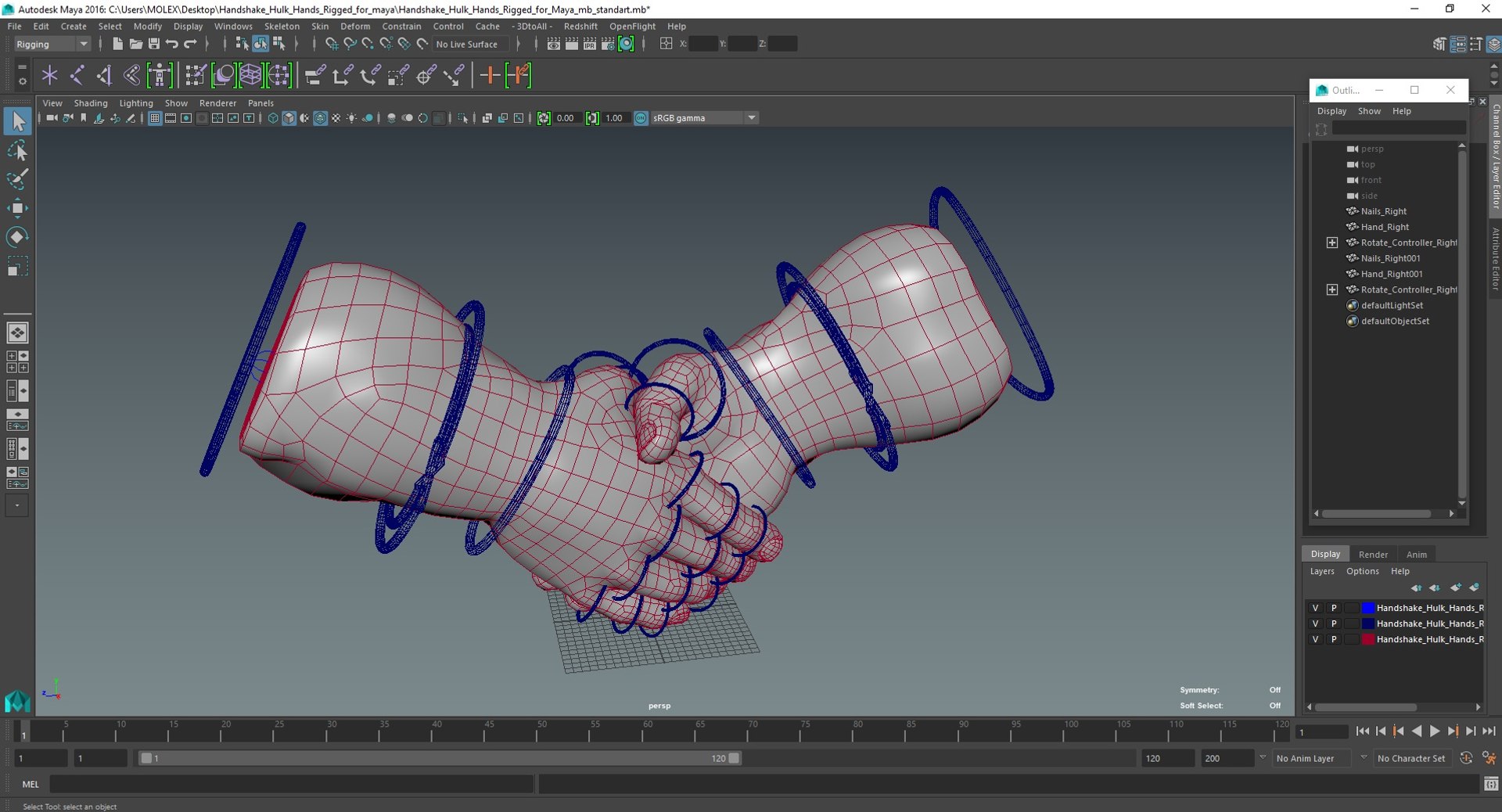
Task: Toggle playback P of dark navy Handshake layer
Action: [1334, 623]
